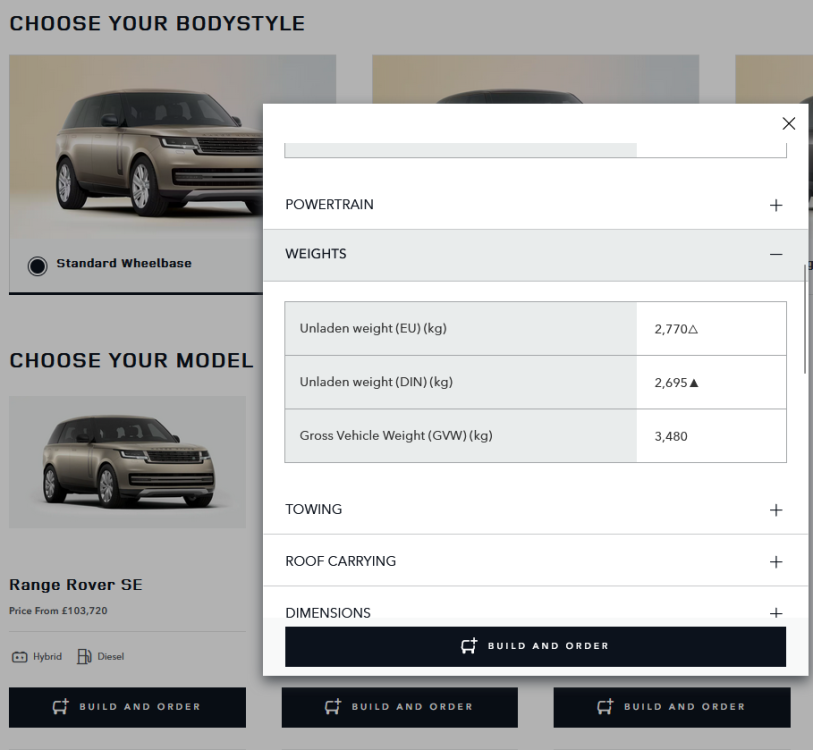Click the Standard Wheelbase label
This screenshot has width=813, height=750.
tap(124, 263)
